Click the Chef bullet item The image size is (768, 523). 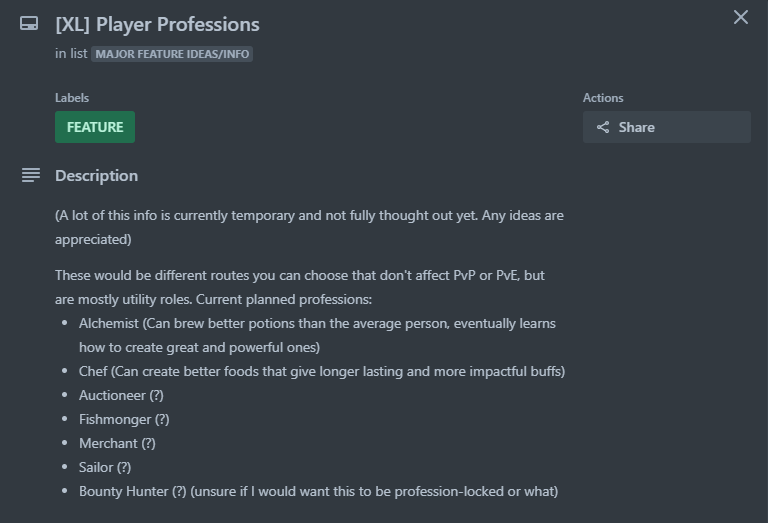click(322, 371)
